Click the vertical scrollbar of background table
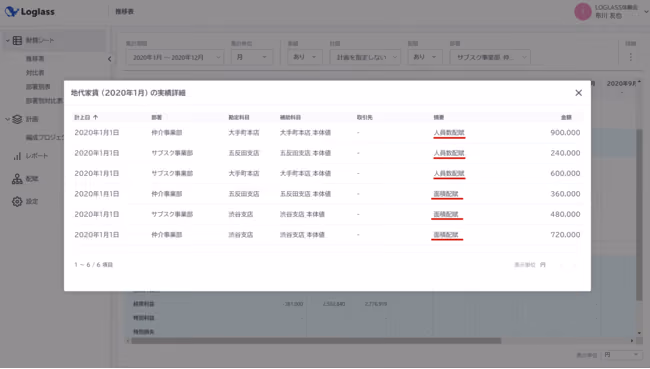The height and width of the screenshot is (369, 650). [x=639, y=214]
